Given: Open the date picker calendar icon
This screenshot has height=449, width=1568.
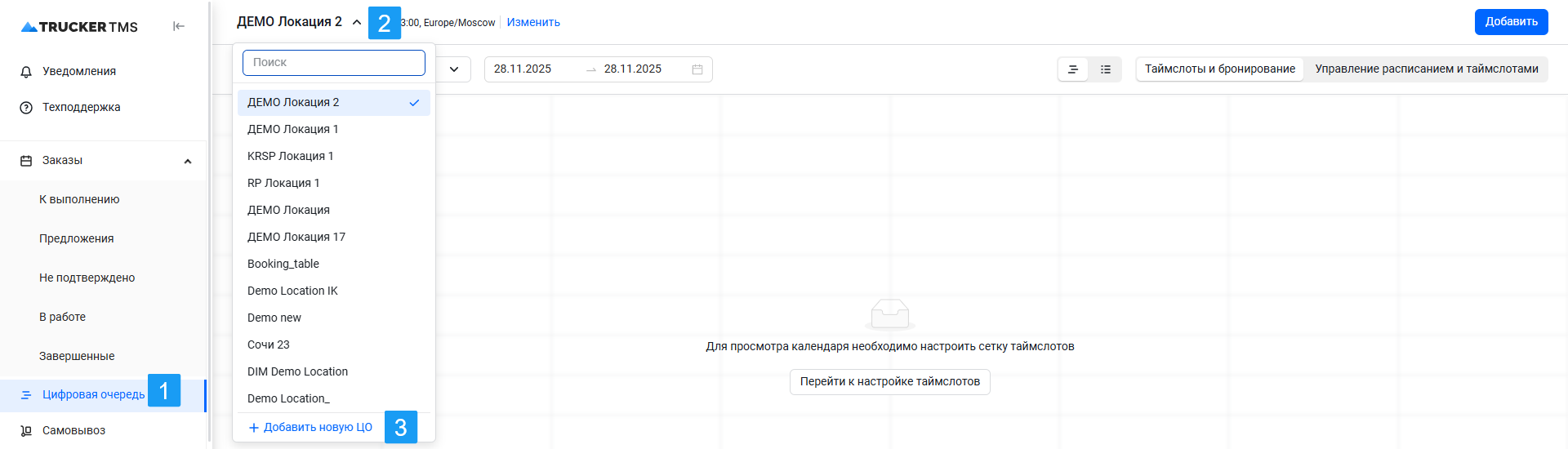Looking at the screenshot, I should (x=697, y=69).
